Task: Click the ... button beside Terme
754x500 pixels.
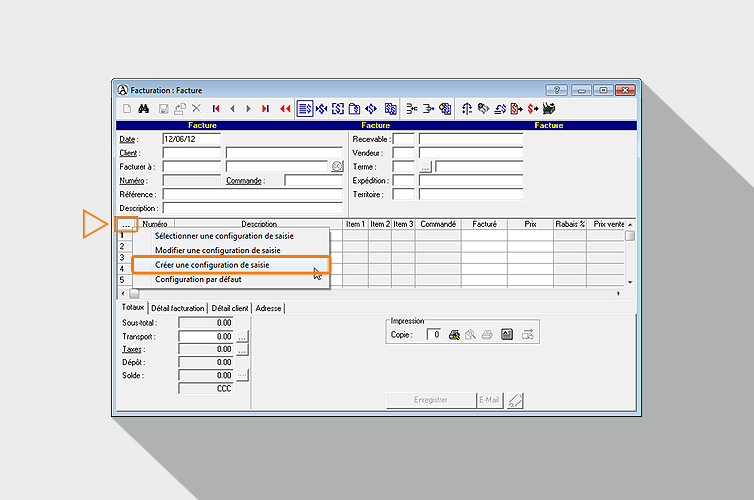Action: 426,167
